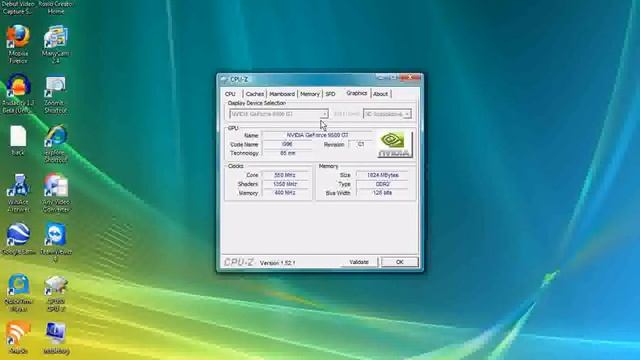Select the orange RSS feed reader desktop icon
This screenshot has width=640, height=360.
(18, 338)
